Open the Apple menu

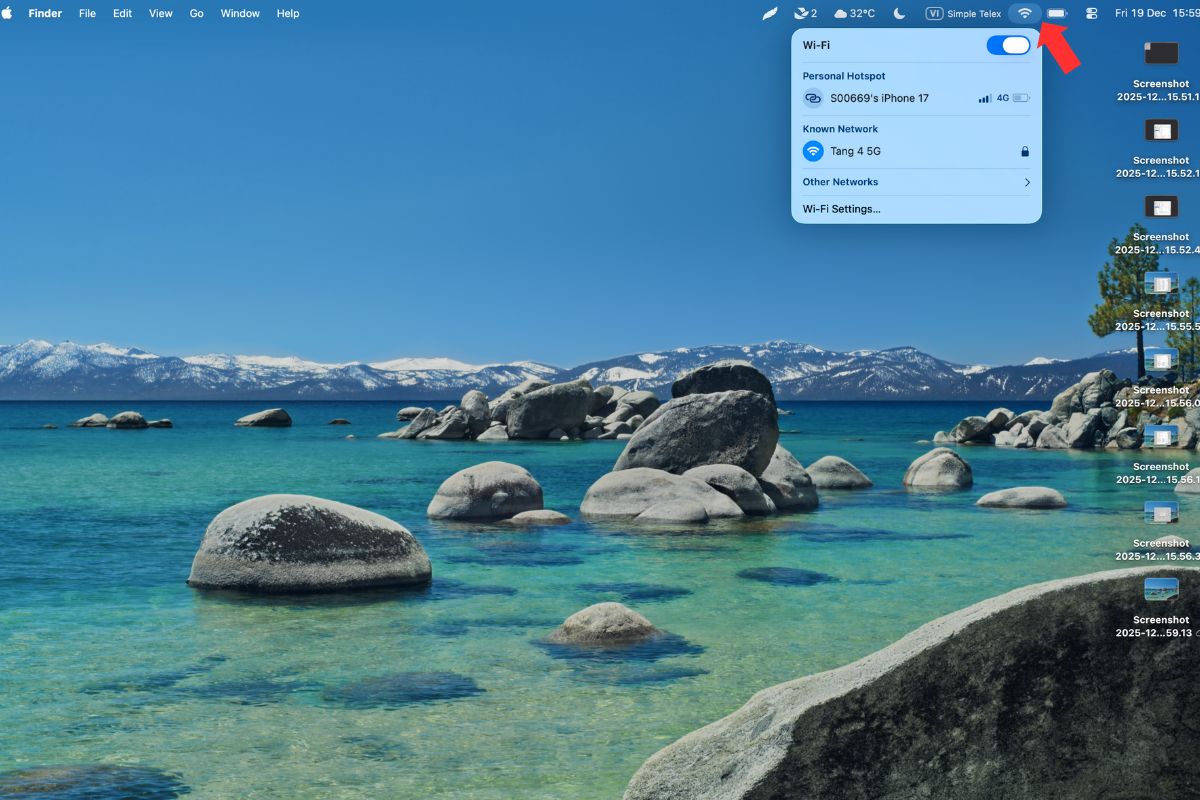8,13
